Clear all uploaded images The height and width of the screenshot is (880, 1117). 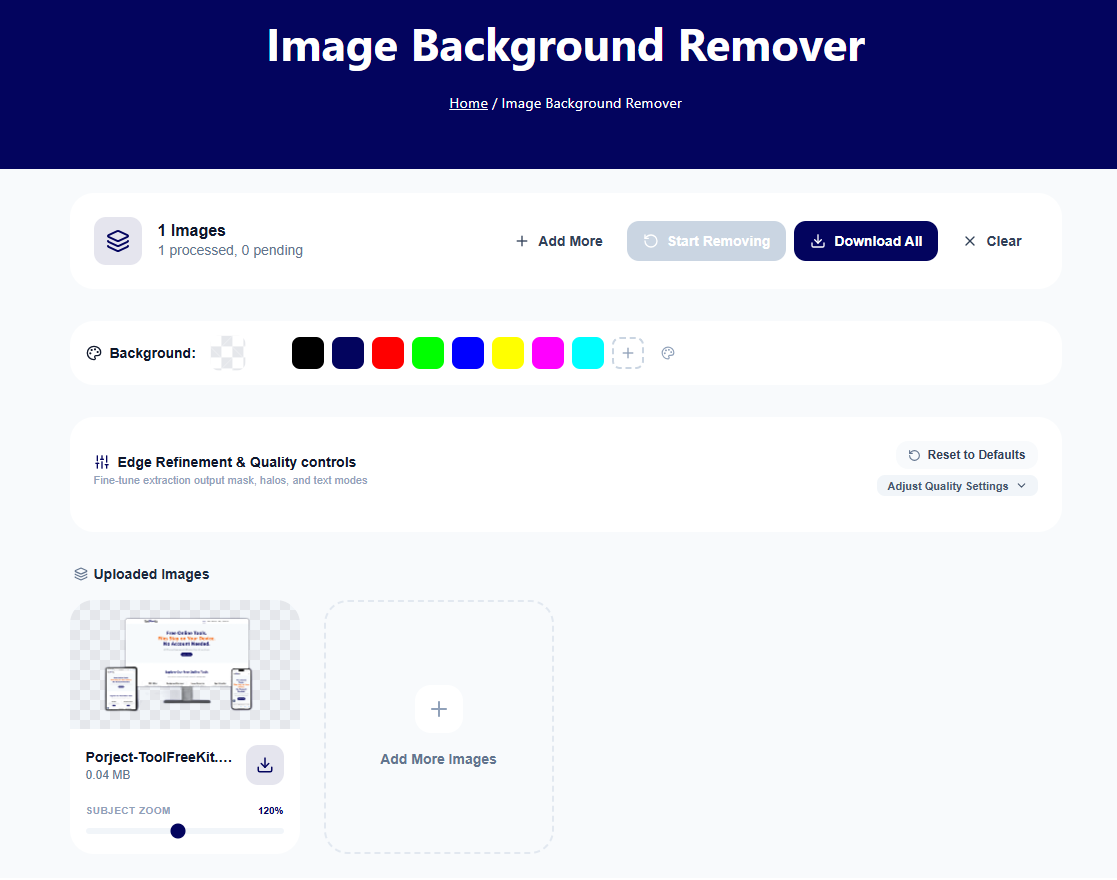coord(993,241)
